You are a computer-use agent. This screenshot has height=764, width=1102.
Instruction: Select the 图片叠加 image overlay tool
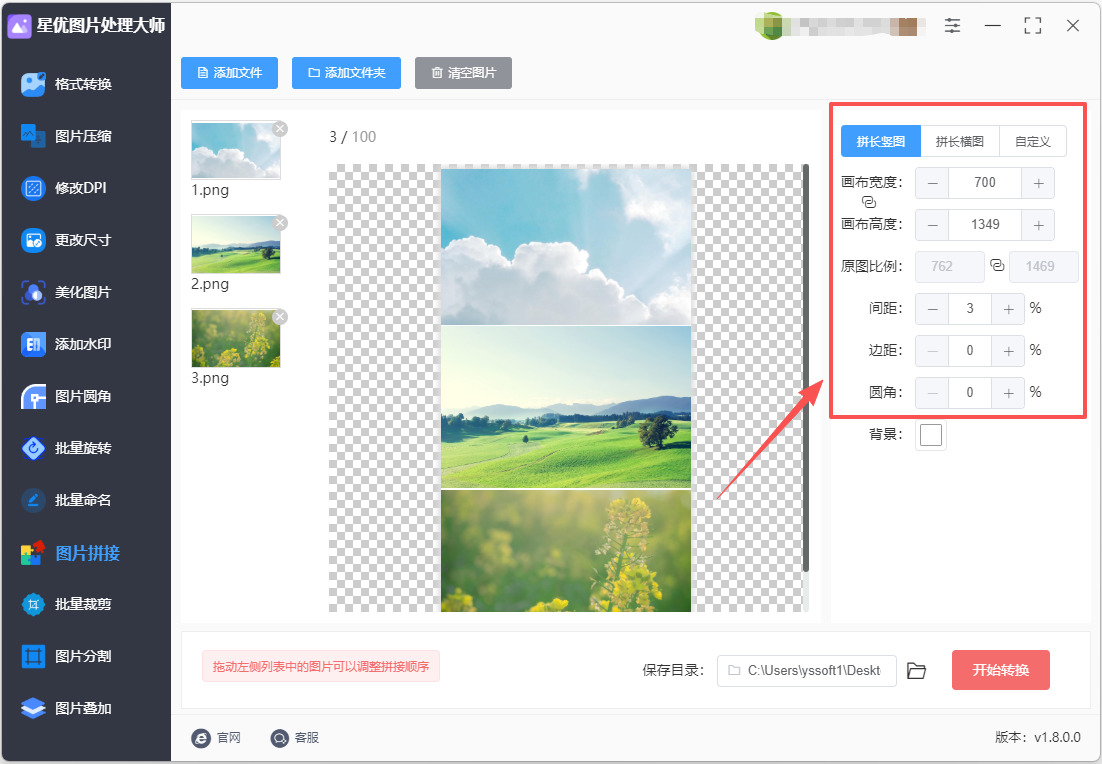(67, 708)
